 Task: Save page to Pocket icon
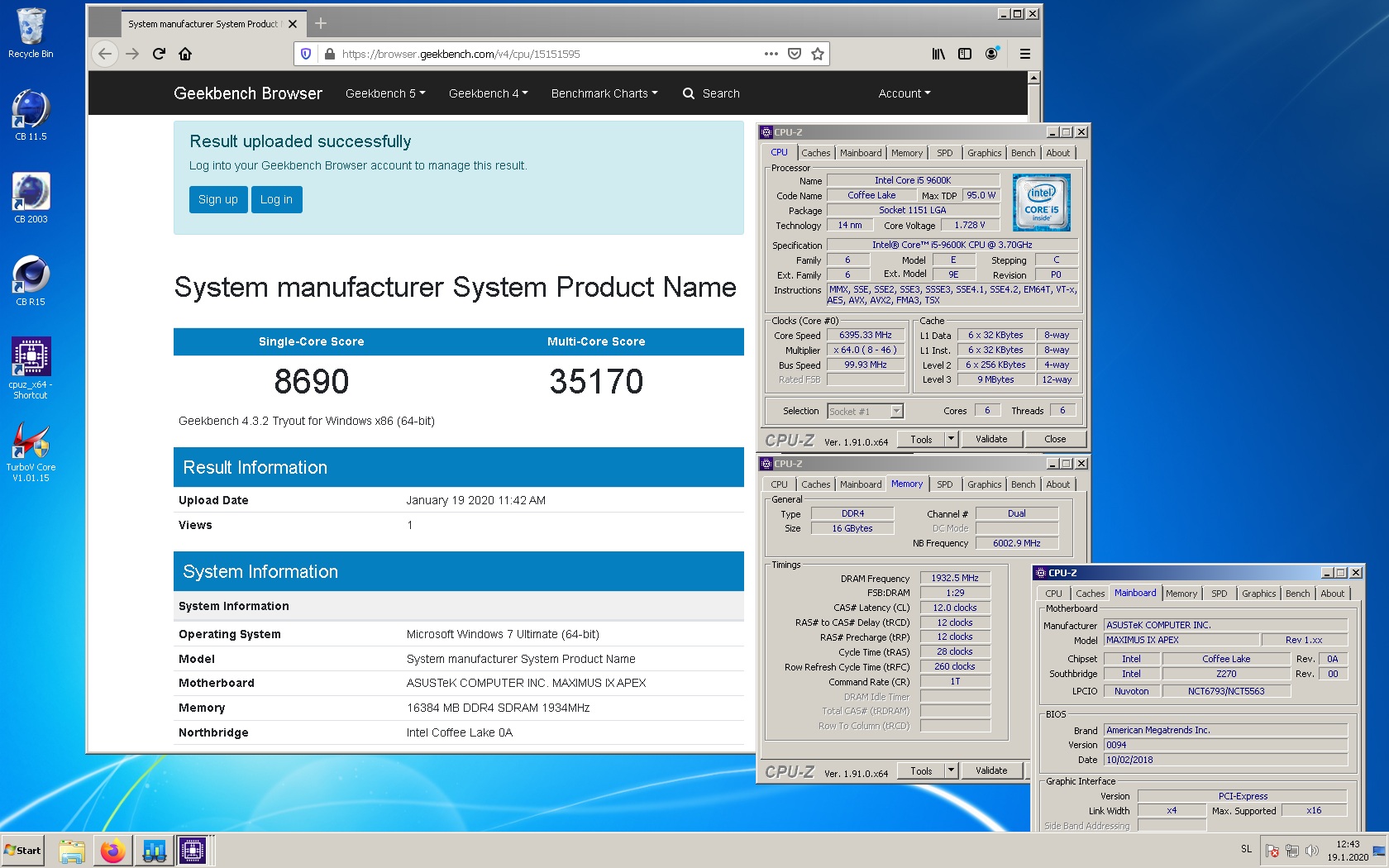tap(795, 54)
